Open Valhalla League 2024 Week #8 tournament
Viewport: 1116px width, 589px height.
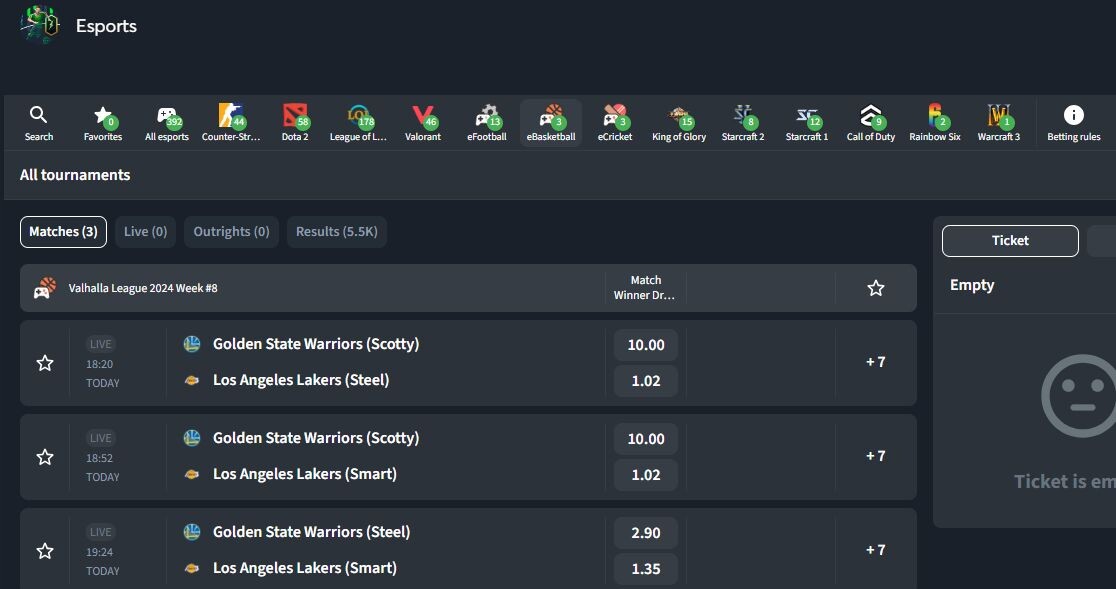pyautogui.click(x=143, y=288)
